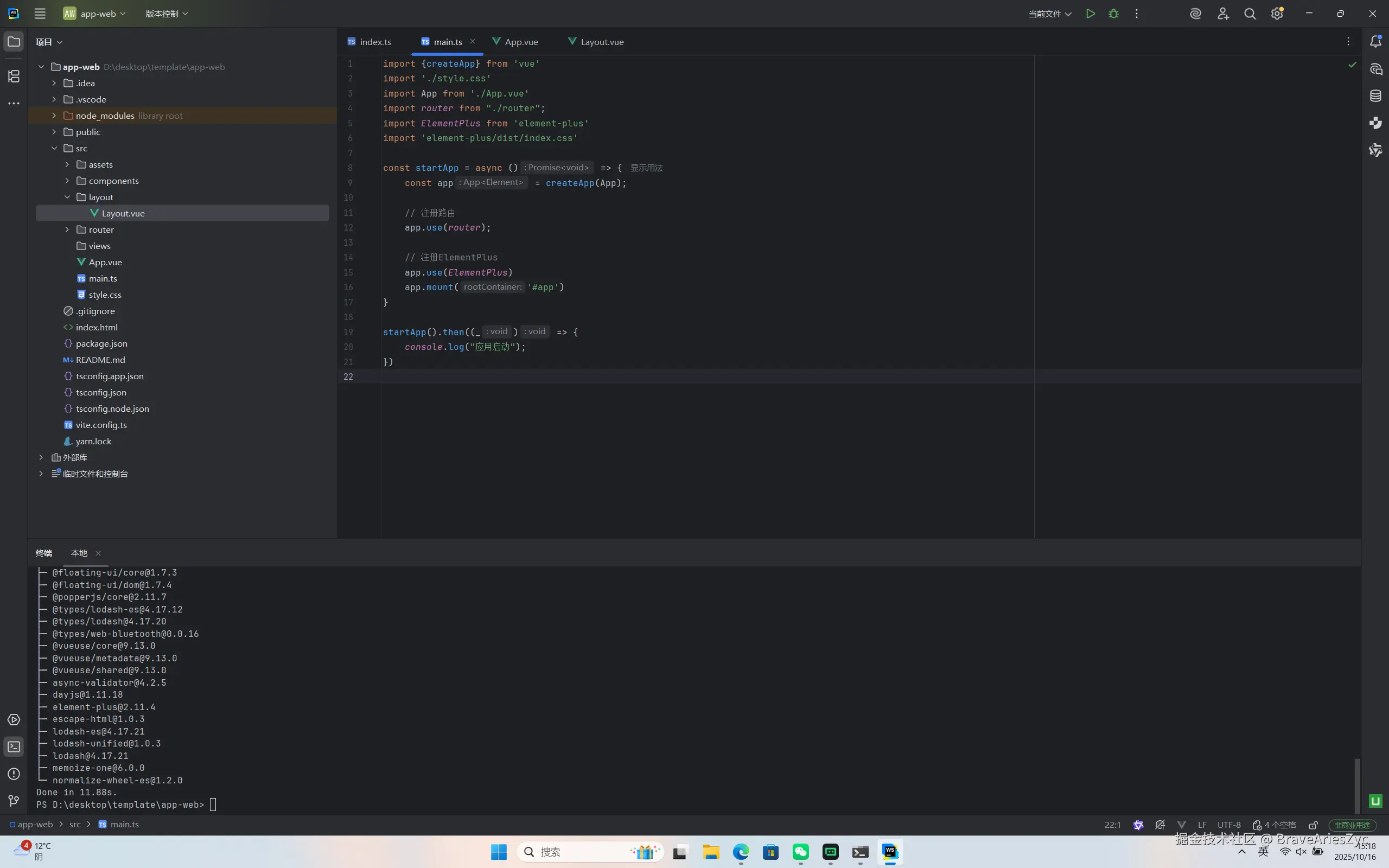The height and width of the screenshot is (868, 1389).
Task: Click the Search Everywhere magnifier icon
Action: coord(1250,14)
